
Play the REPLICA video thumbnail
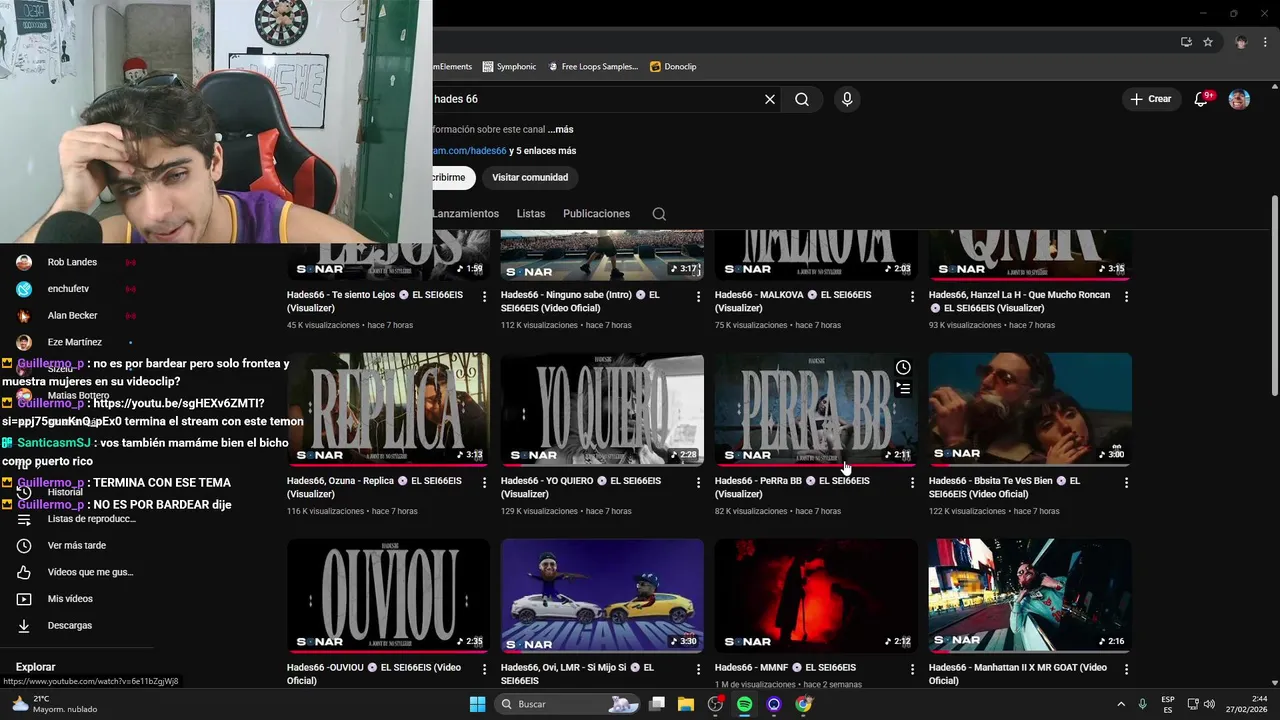388,409
